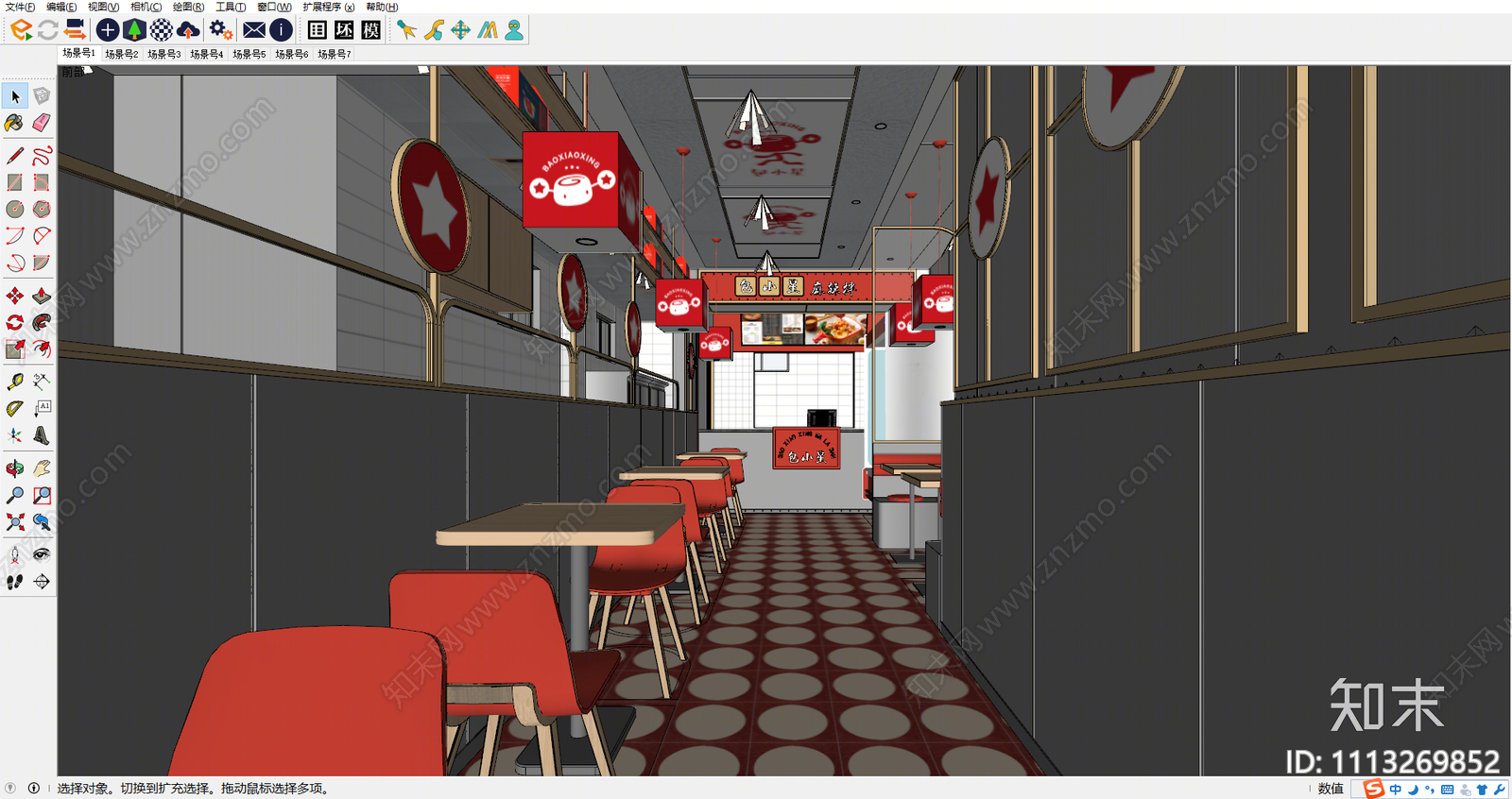Choose the Arc tool
The width and height of the screenshot is (1512, 799).
(15, 235)
